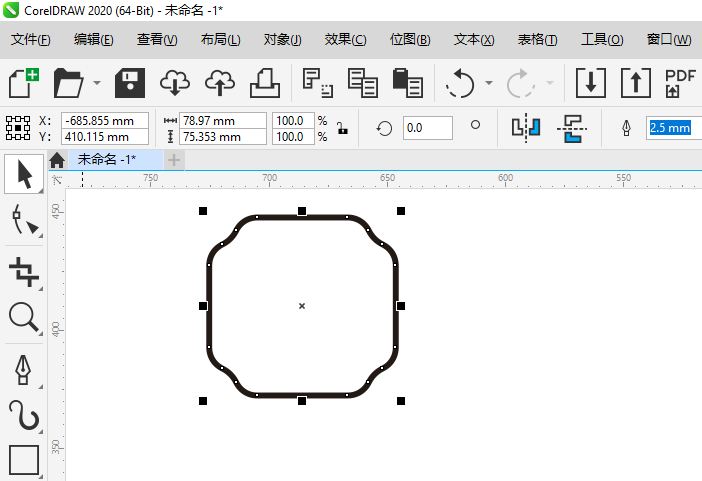Open the 对象(J) menu
This screenshot has width=702, height=481.
pyautogui.click(x=283, y=39)
